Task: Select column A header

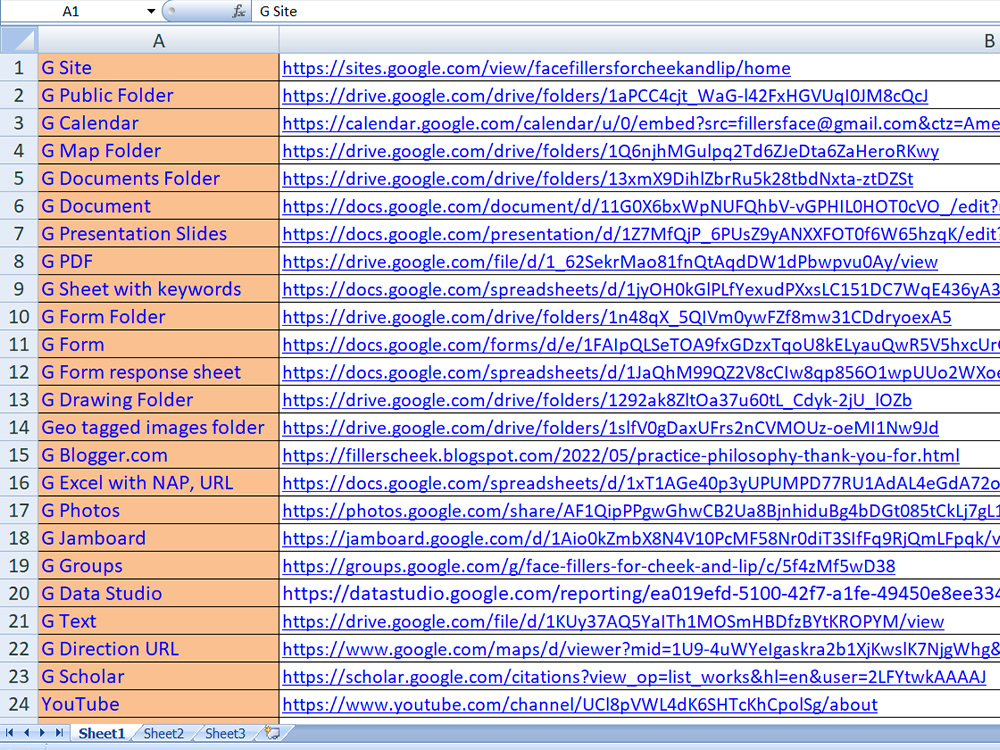Action: (x=159, y=41)
